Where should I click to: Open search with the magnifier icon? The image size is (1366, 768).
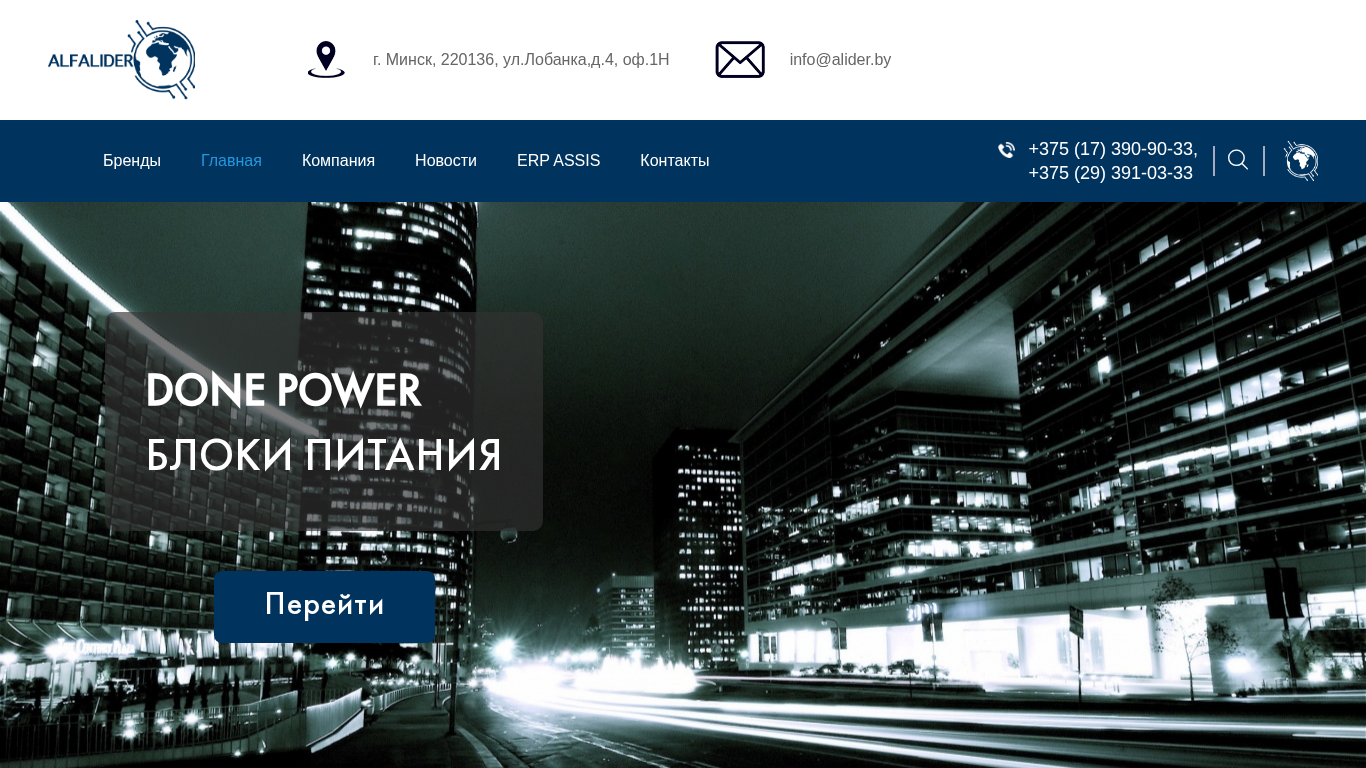pyautogui.click(x=1238, y=160)
